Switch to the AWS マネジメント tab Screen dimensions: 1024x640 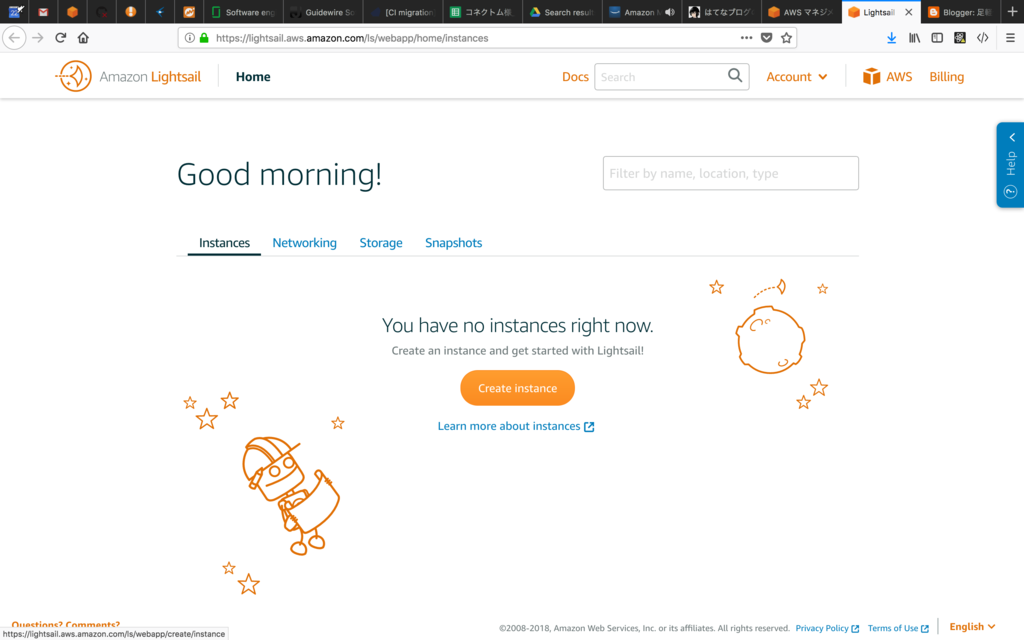click(801, 12)
